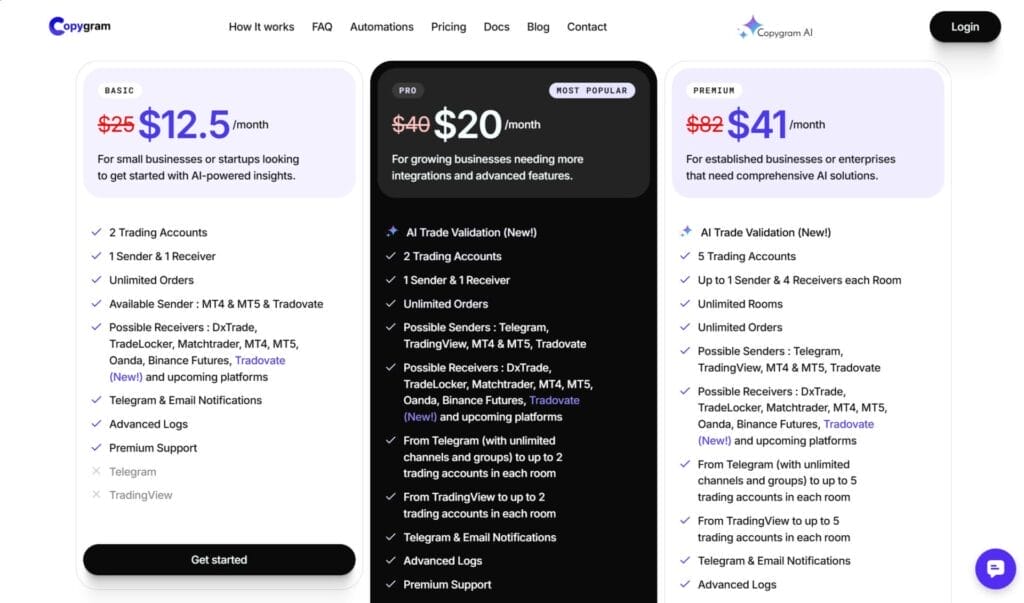Screen dimensions: 1024x603
Task: Open the Automations menu item
Action: click(x=381, y=27)
